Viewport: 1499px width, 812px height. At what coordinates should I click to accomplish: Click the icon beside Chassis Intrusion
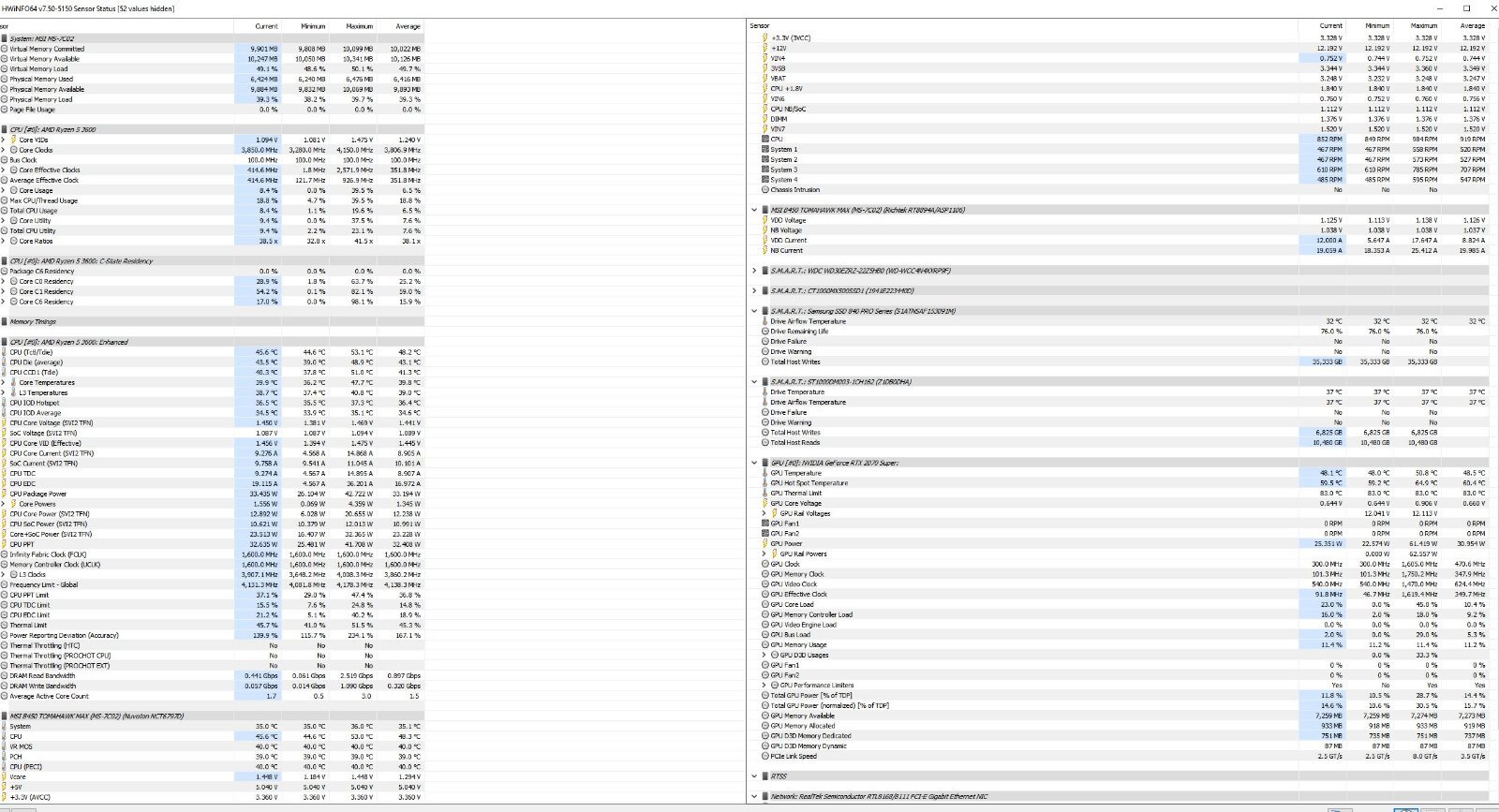click(x=765, y=189)
